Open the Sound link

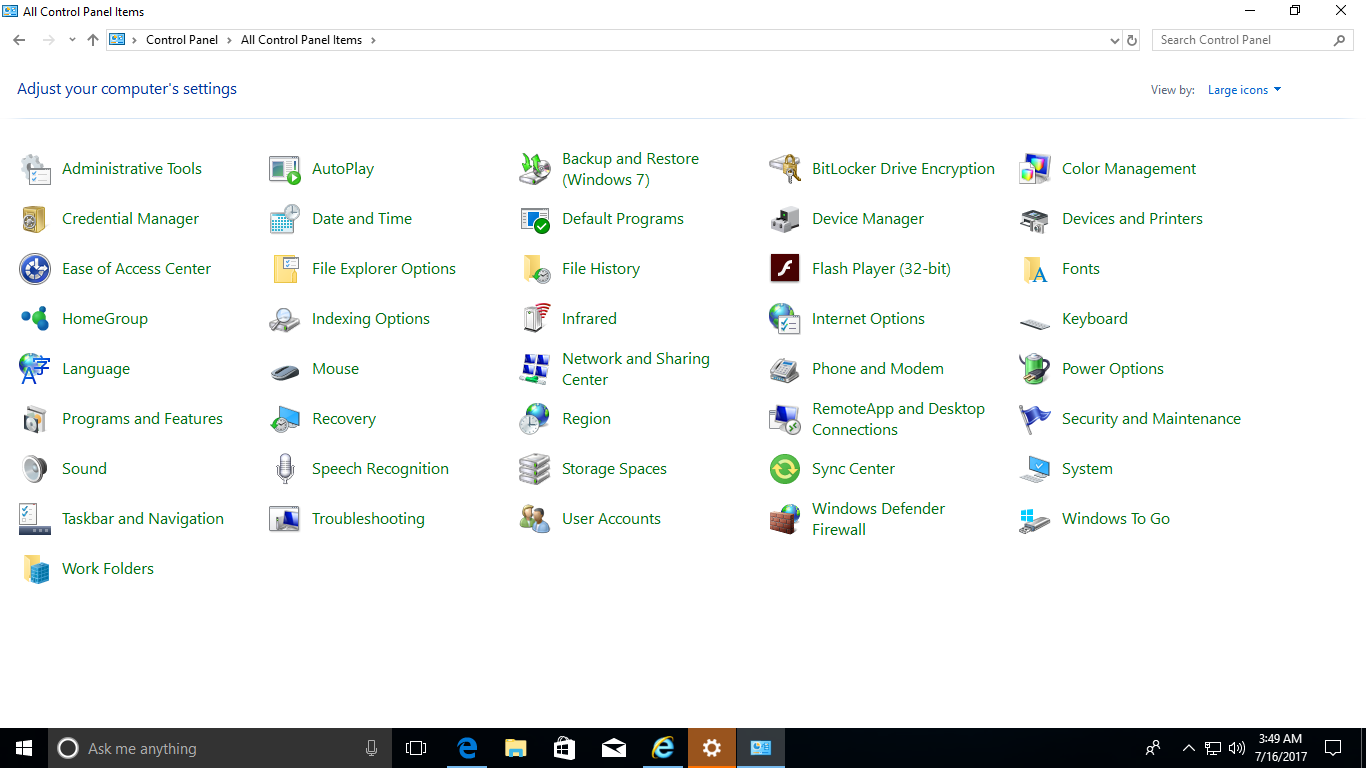84,469
